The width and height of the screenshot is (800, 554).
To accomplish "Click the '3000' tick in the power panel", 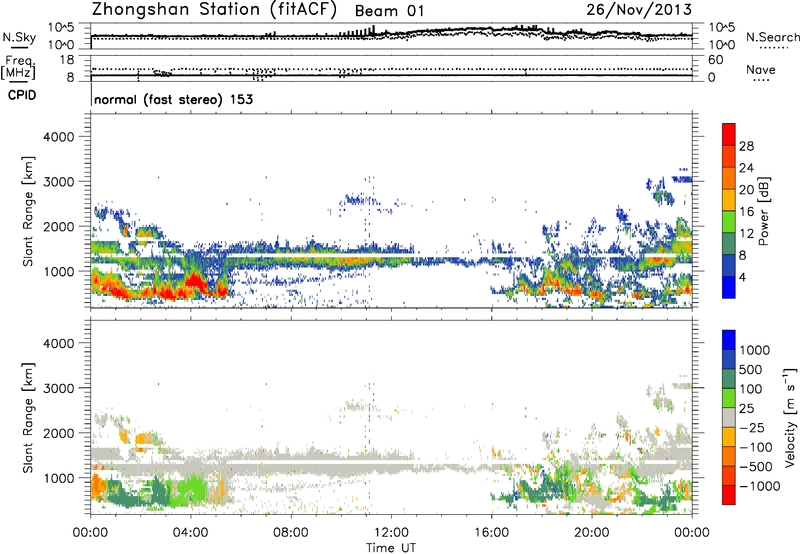I will 59,182.
